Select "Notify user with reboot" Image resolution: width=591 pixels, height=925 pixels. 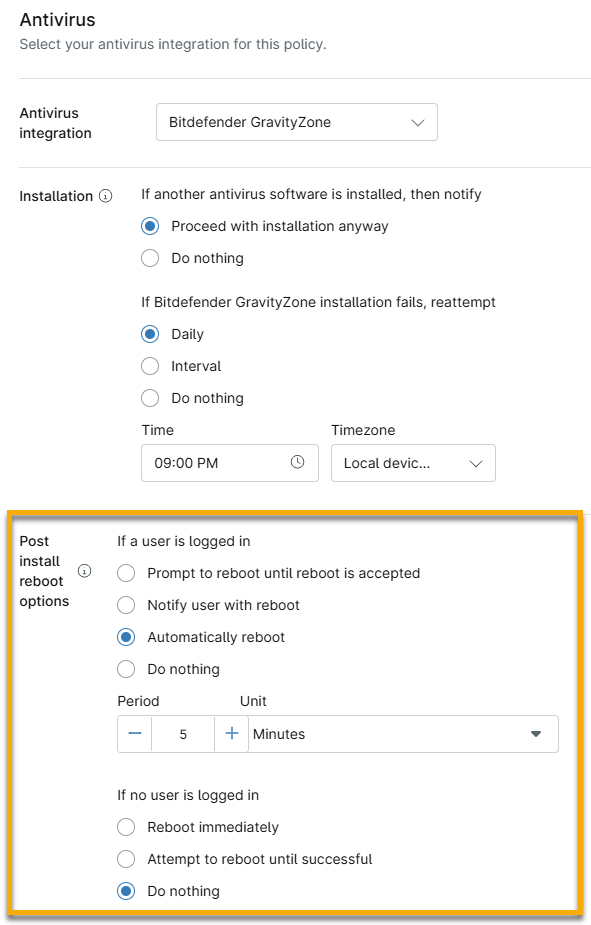point(127,605)
